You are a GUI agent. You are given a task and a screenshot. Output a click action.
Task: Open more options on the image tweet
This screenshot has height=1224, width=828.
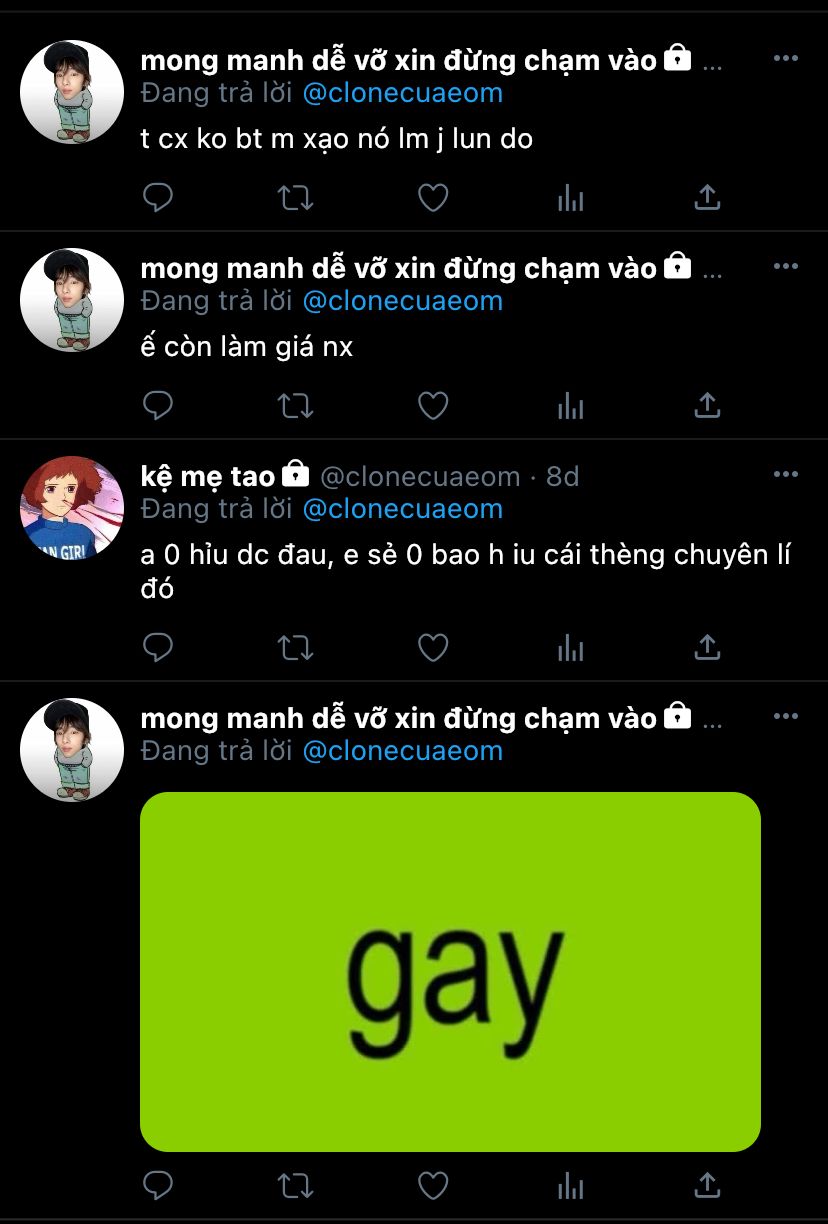(x=786, y=716)
